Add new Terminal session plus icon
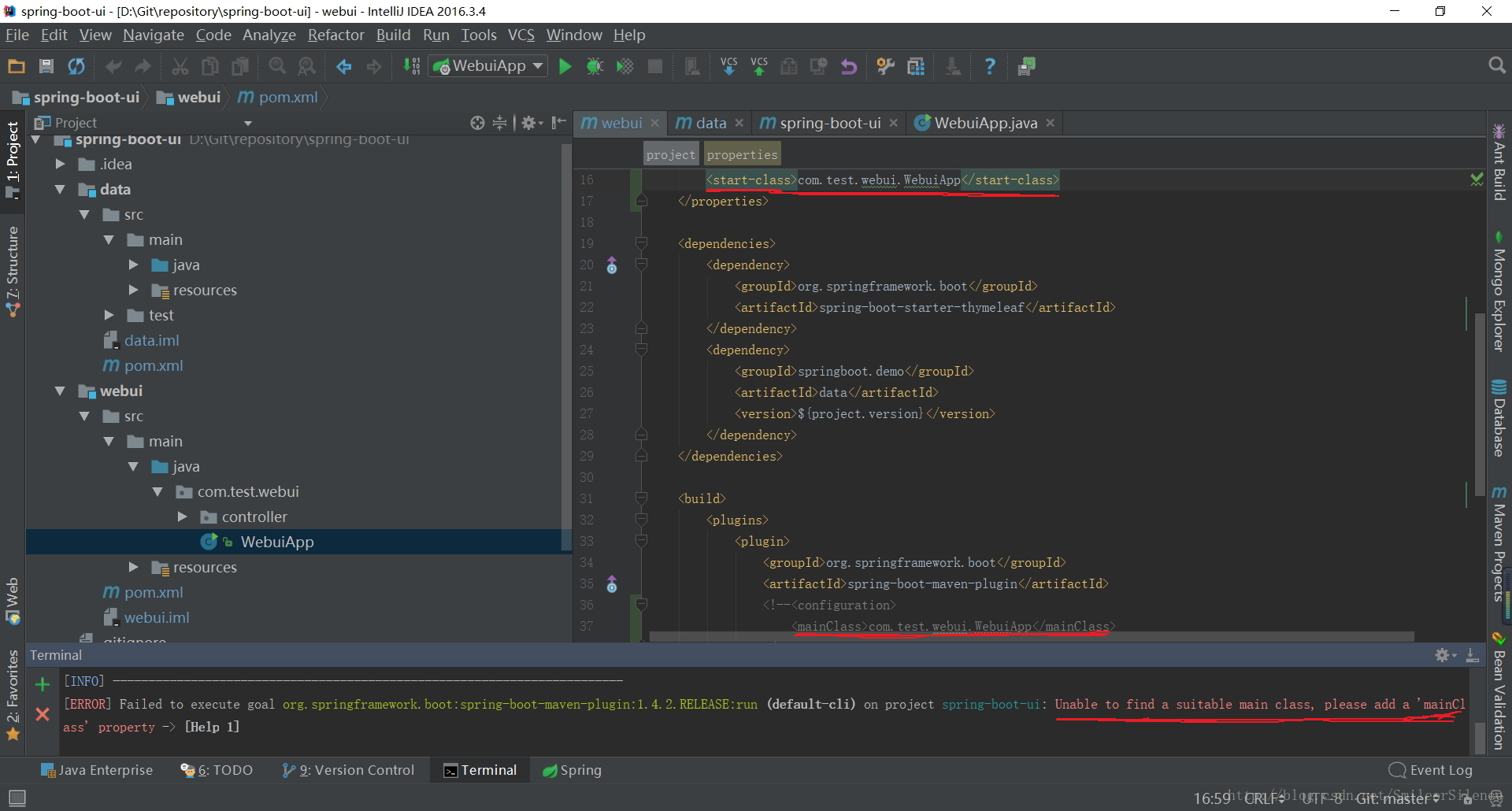 [x=43, y=684]
